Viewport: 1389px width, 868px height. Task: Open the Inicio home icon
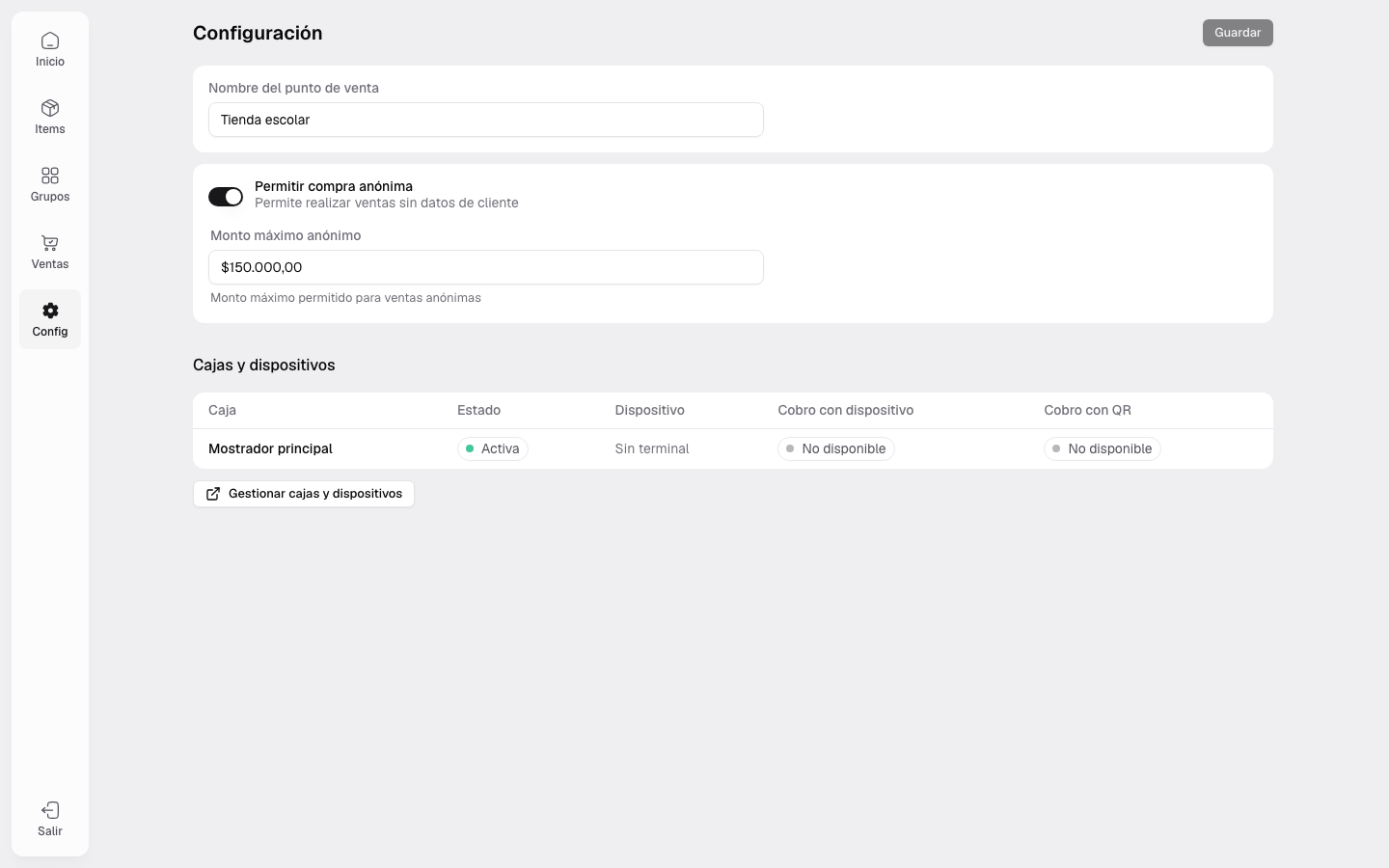click(50, 41)
